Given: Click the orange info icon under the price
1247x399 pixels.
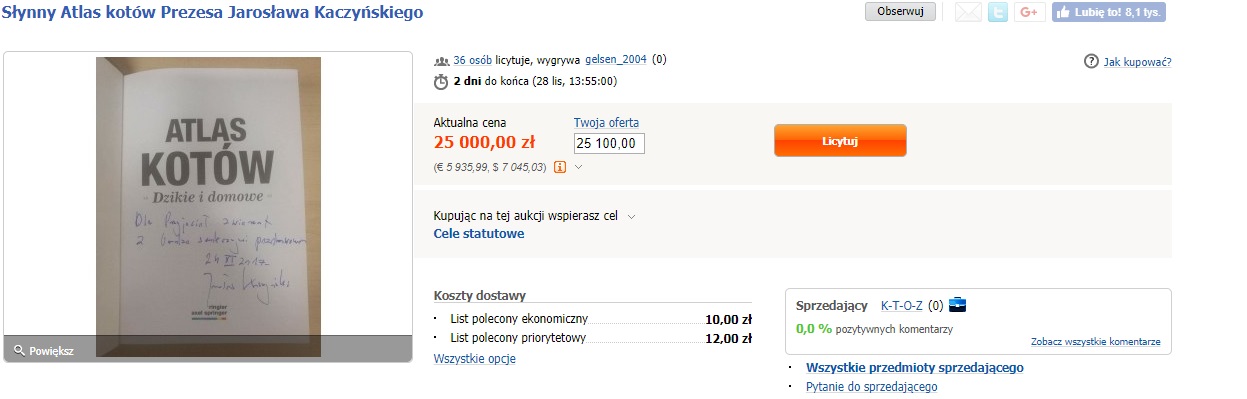Looking at the screenshot, I should [x=560, y=167].
